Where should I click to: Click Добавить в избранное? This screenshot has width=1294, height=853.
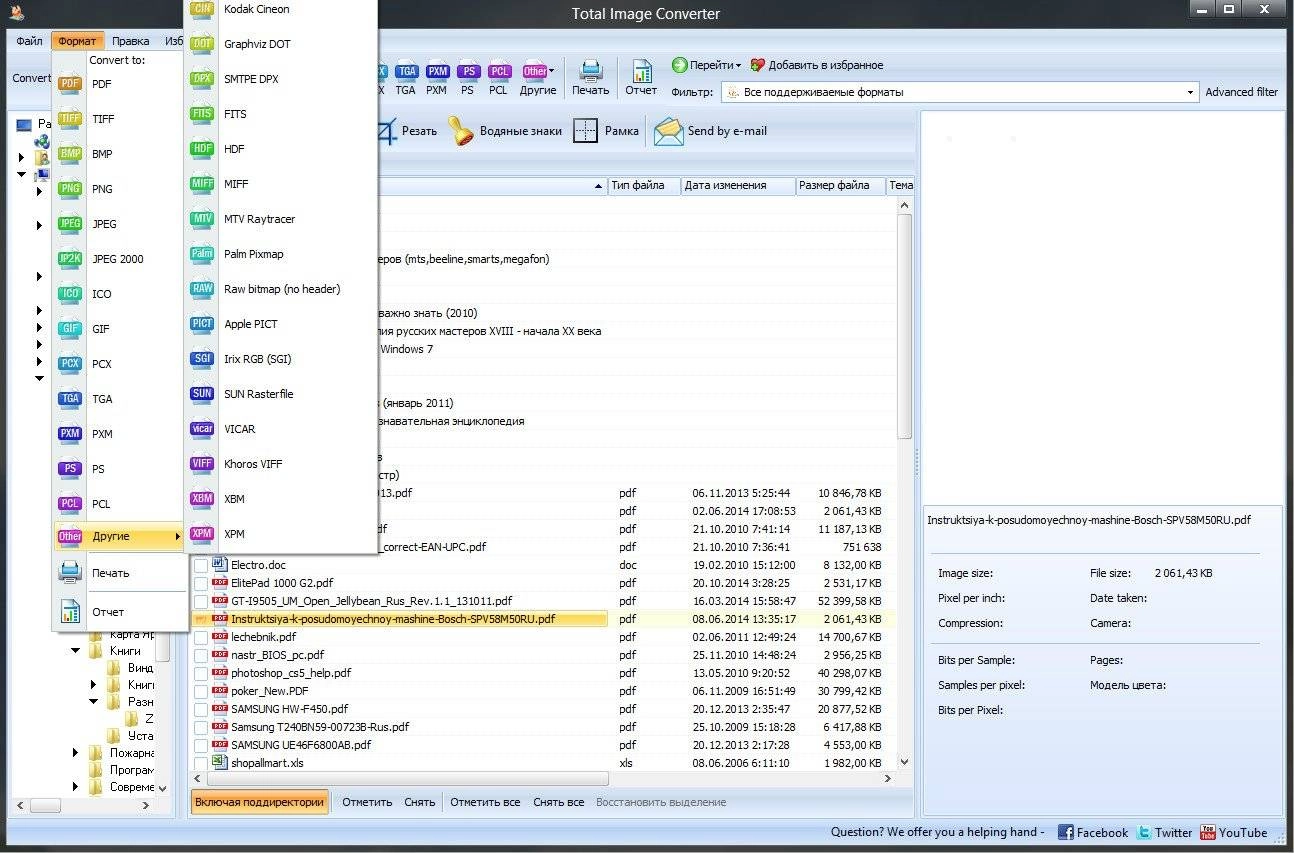[817, 65]
